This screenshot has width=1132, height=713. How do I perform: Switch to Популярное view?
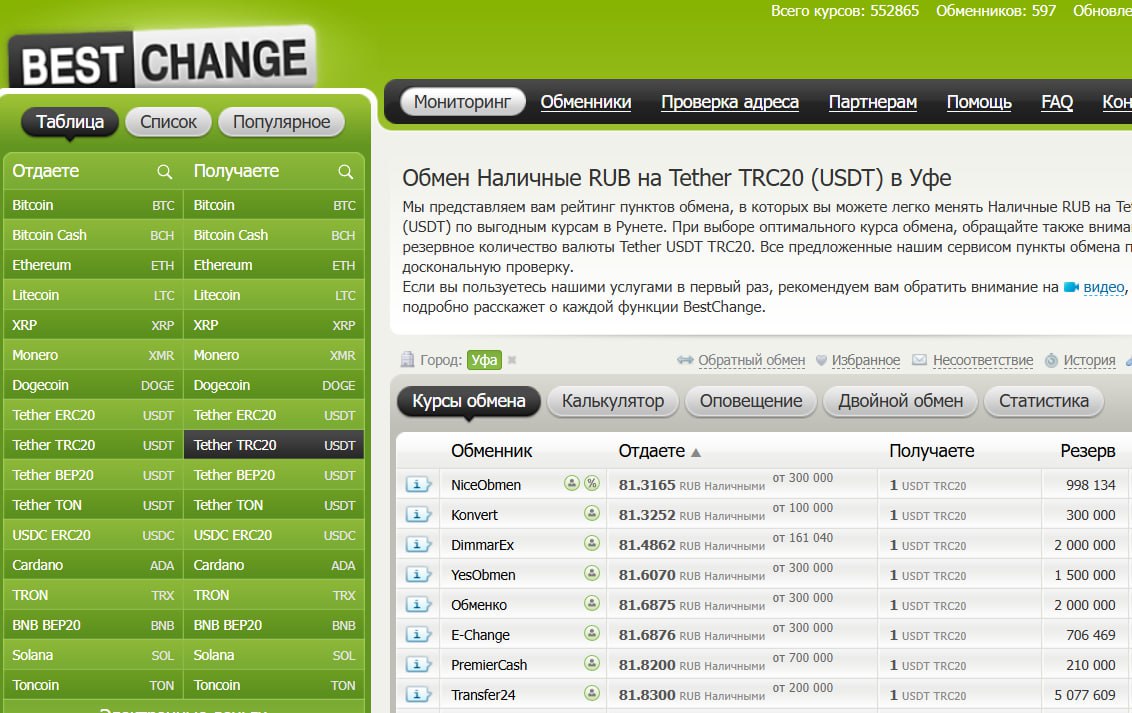tap(282, 122)
